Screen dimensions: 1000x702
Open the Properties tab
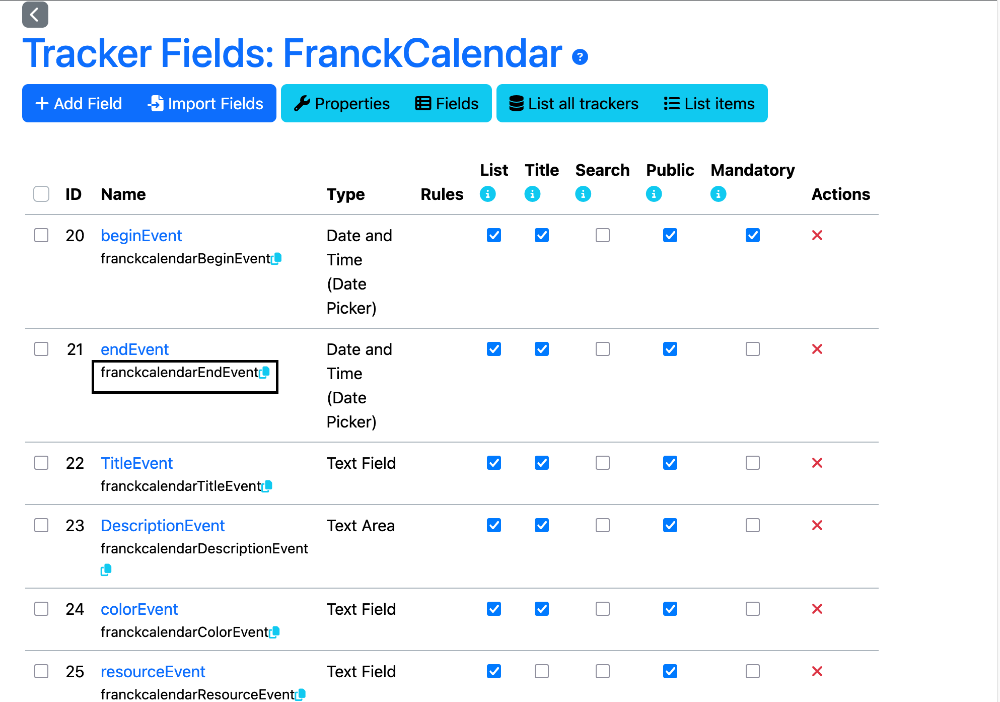pos(342,103)
